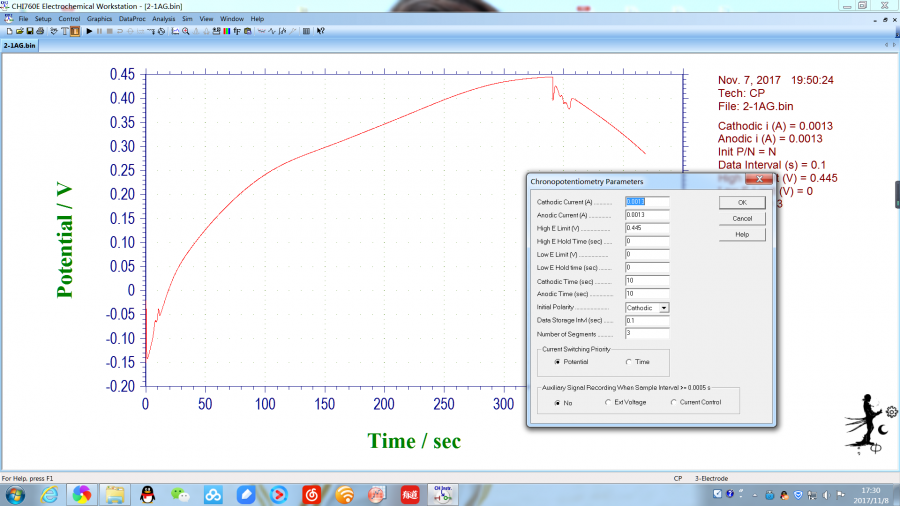Open the File menu
Image resolution: width=900 pixels, height=506 pixels.
pyautogui.click(x=23, y=19)
